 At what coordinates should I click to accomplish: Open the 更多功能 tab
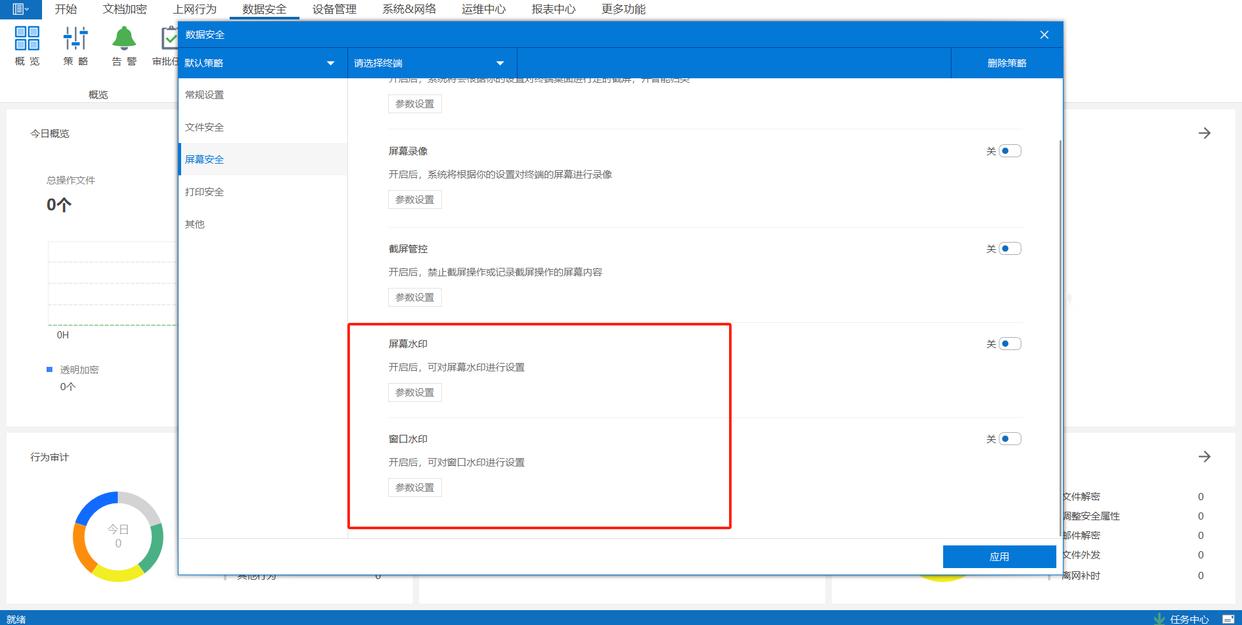[x=623, y=9]
